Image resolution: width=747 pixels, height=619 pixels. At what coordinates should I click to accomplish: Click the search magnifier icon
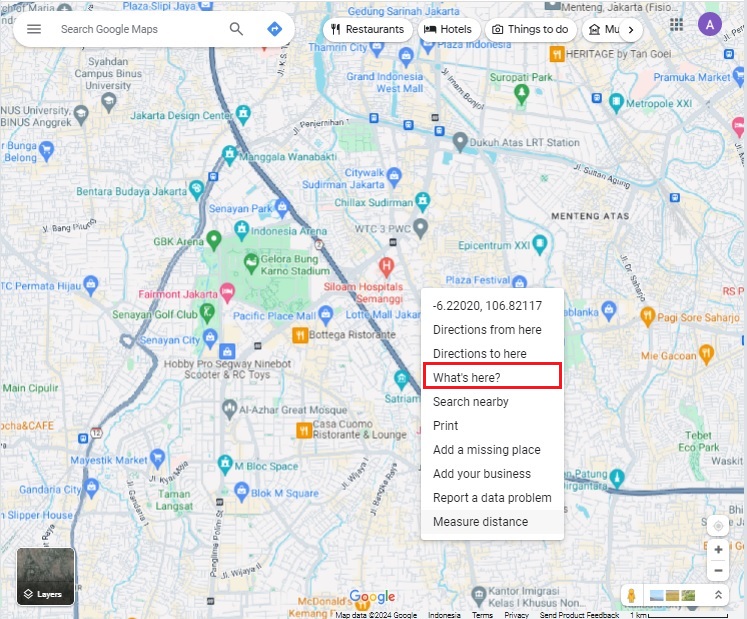(236, 29)
